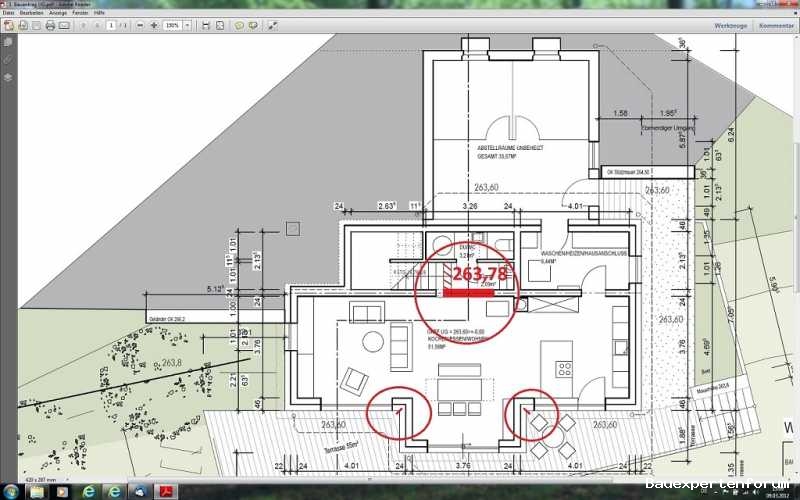This screenshot has width=800, height=500.
Task: Open the layers side panel
Action: [8, 76]
